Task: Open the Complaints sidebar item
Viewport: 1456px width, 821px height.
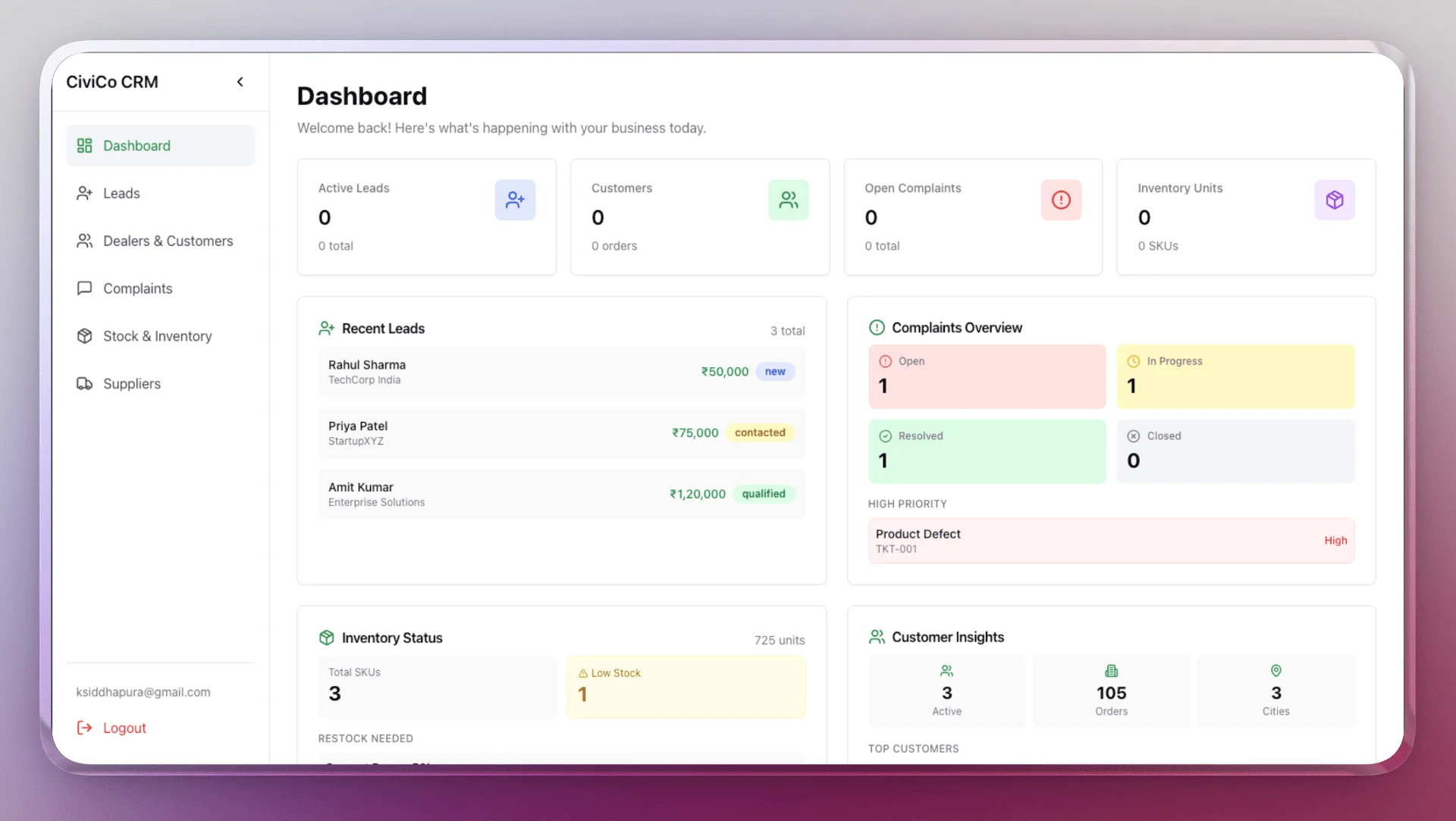Action: [137, 289]
